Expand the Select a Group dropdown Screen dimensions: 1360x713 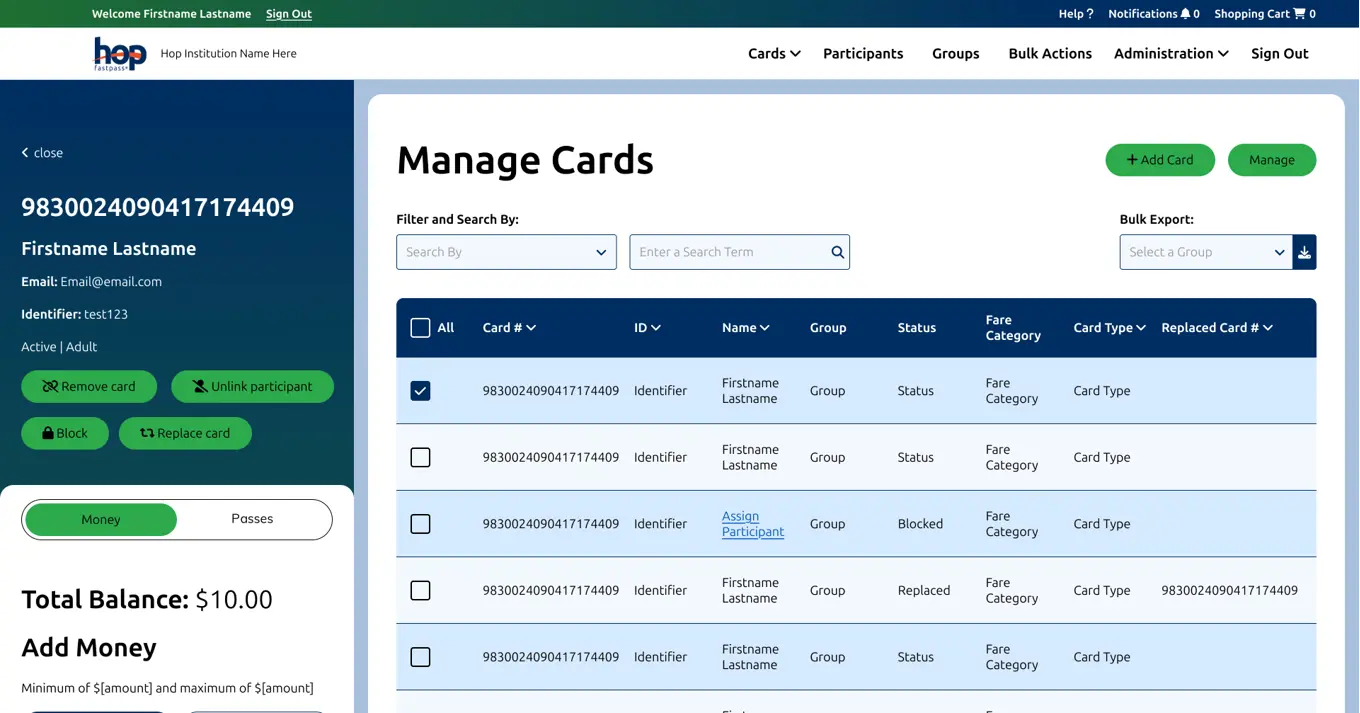(x=1205, y=252)
